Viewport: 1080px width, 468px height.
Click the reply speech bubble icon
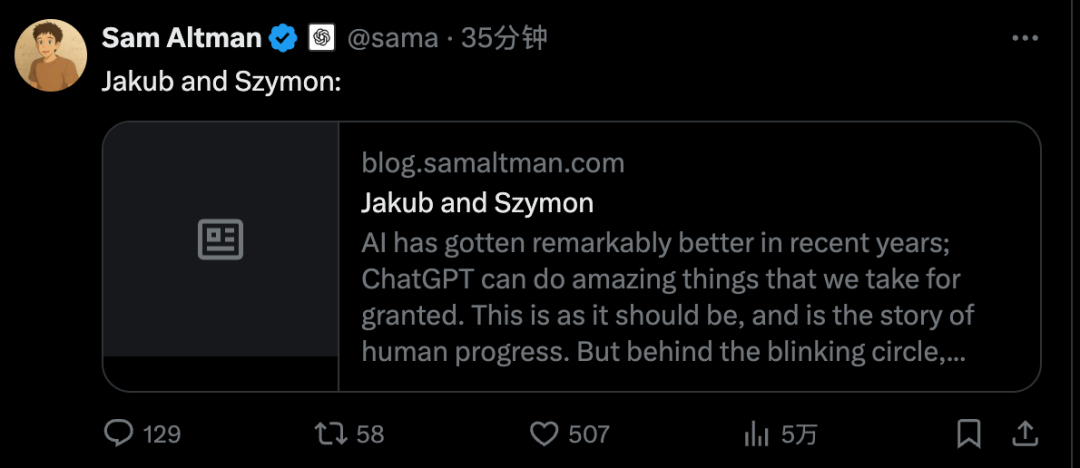120,433
